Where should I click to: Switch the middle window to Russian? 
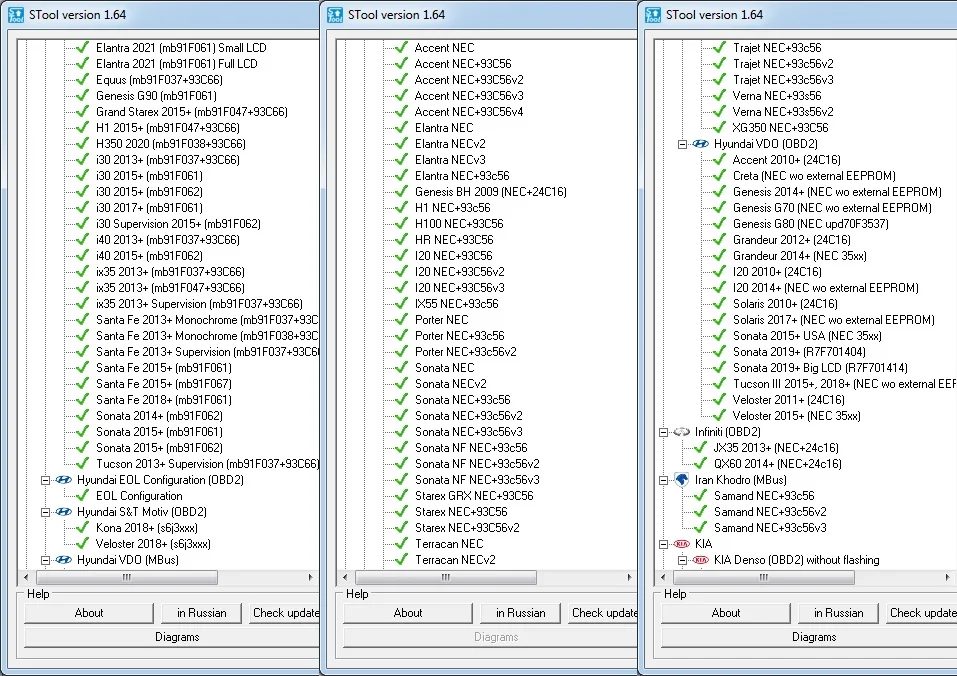pyautogui.click(x=520, y=613)
